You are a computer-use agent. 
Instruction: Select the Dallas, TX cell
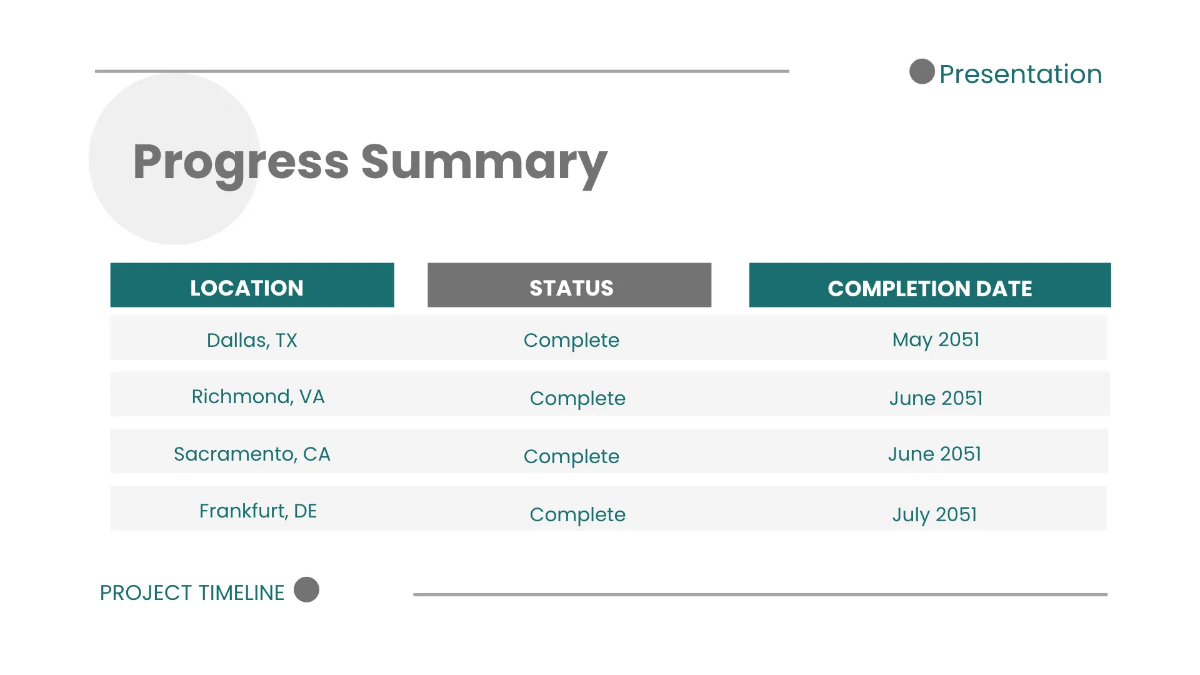pos(252,340)
